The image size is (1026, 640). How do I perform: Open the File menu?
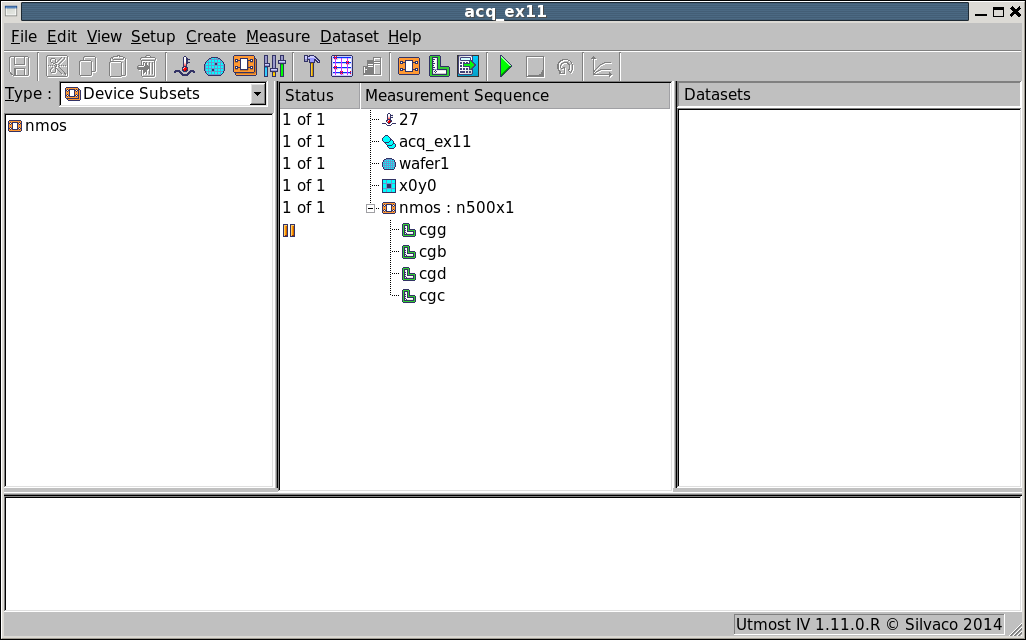pyautogui.click(x=24, y=37)
